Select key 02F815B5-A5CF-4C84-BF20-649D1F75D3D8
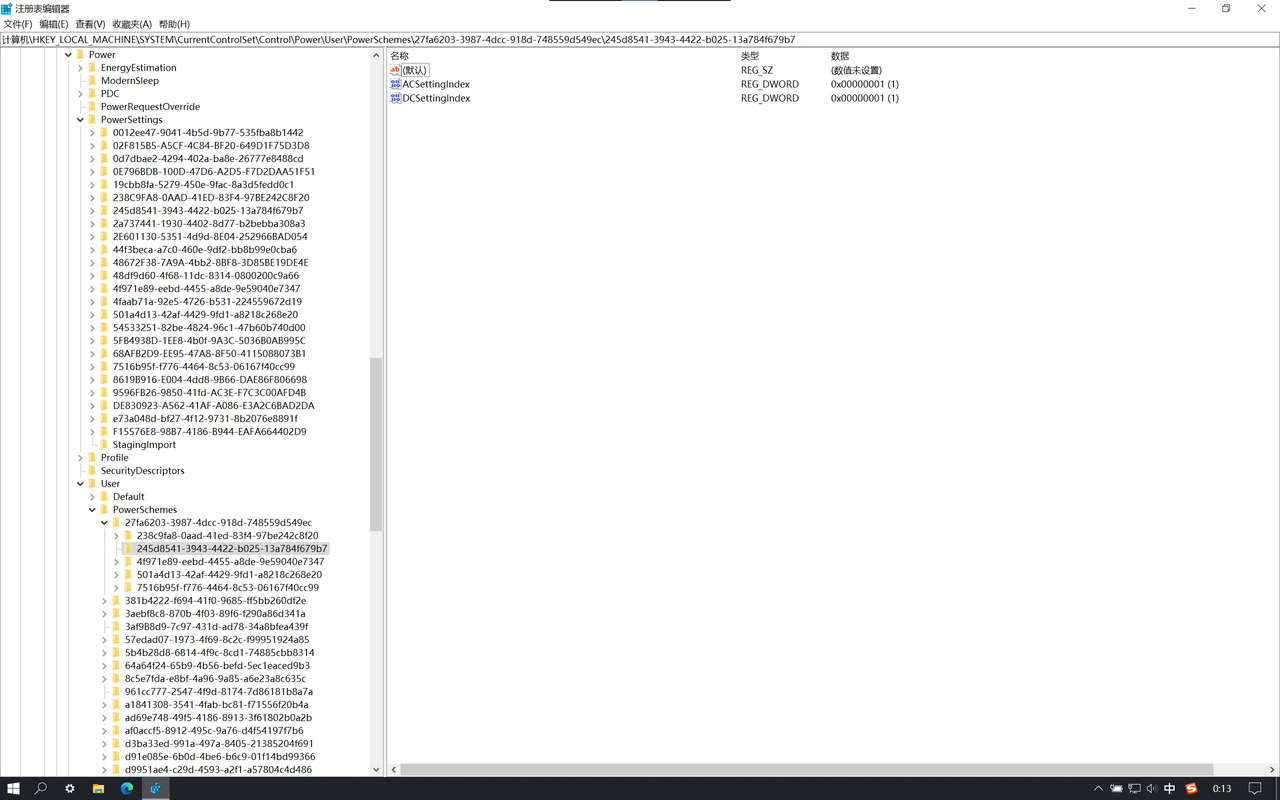 [x=211, y=146]
